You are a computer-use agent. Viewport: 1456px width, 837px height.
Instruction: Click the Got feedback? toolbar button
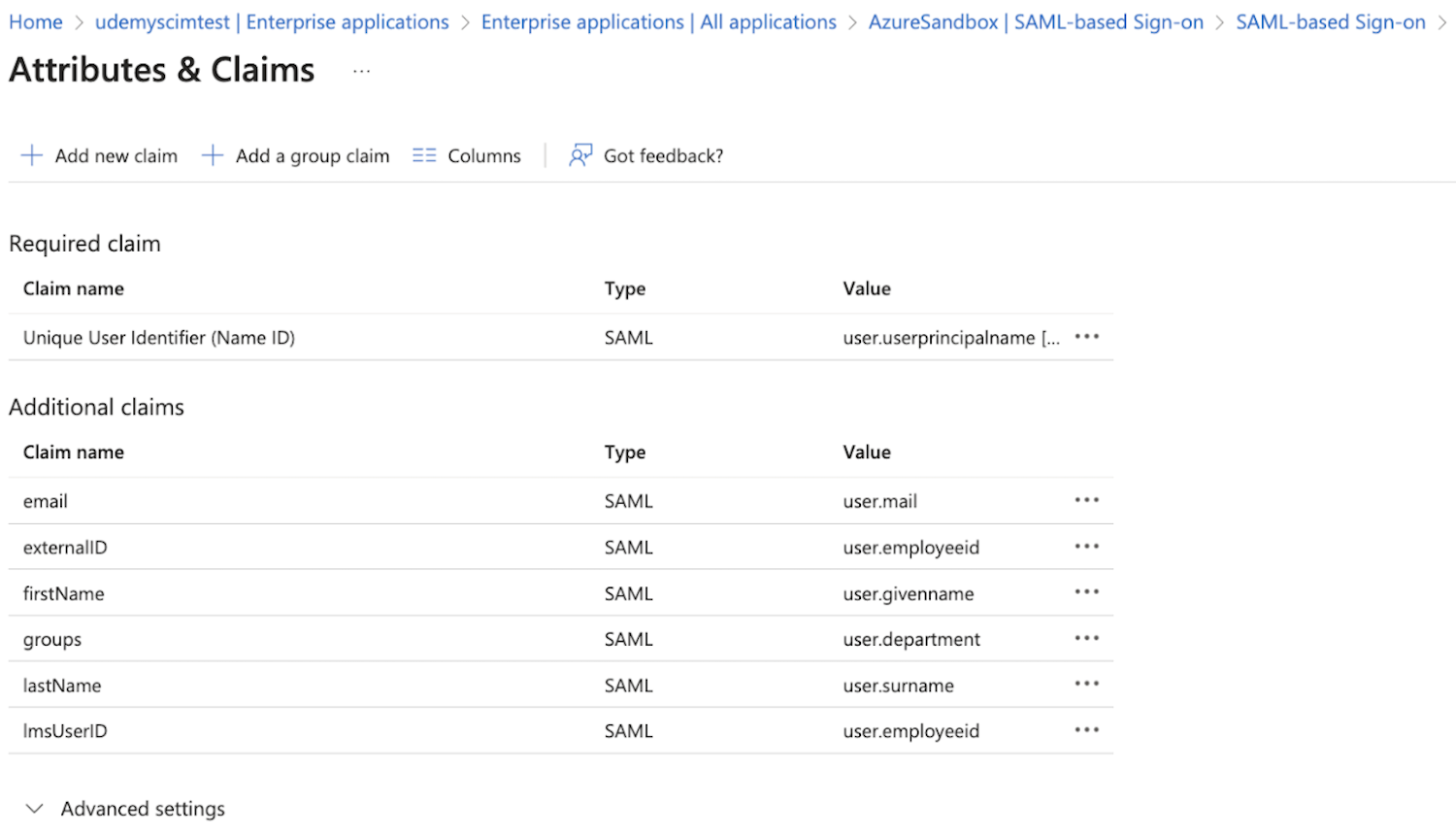pos(646,155)
